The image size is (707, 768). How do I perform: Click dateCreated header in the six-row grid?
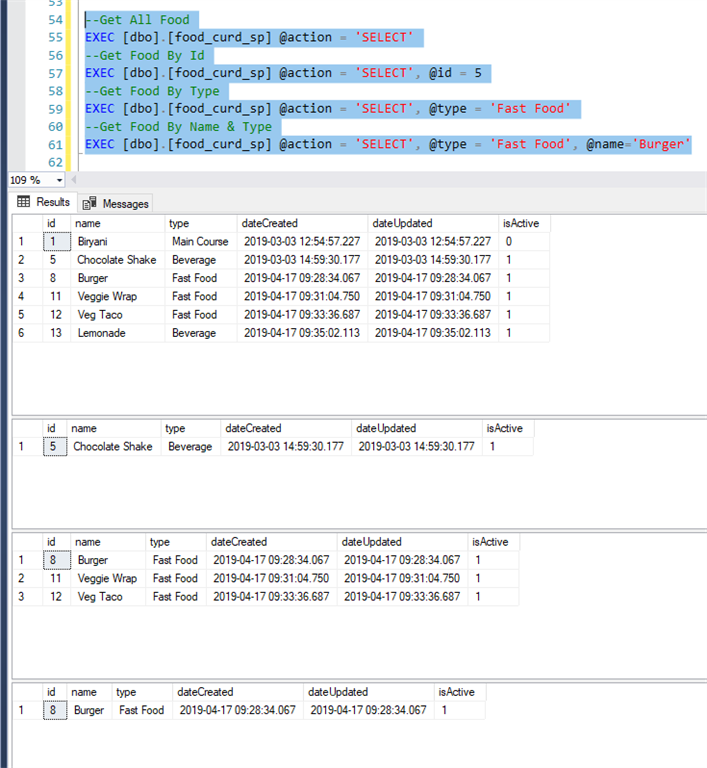[302, 223]
